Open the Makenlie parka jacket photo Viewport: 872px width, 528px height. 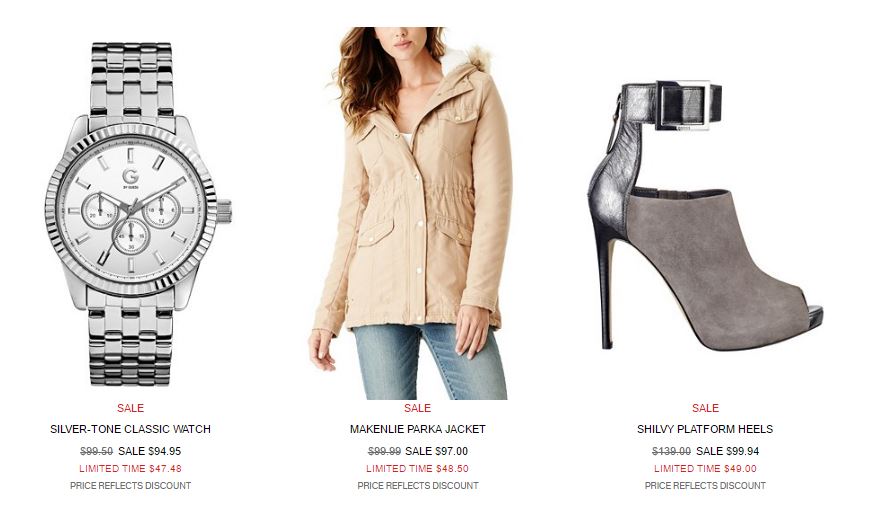coord(410,213)
